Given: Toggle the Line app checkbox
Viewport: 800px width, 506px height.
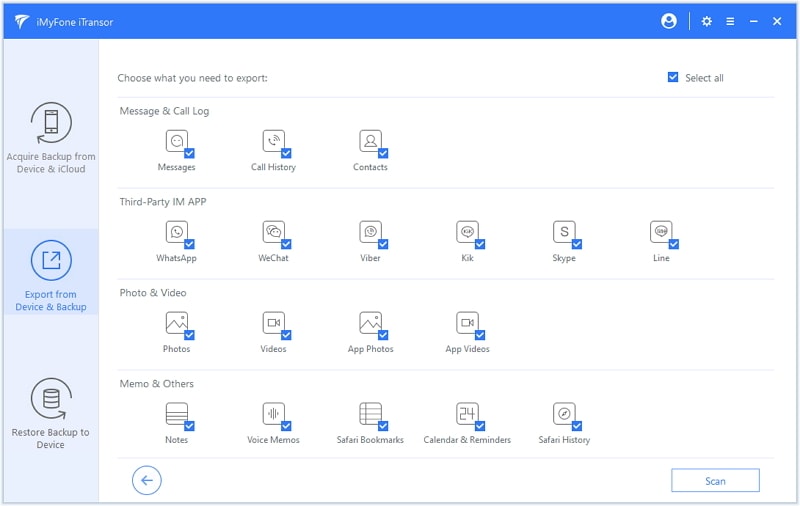Looking at the screenshot, I should point(673,244).
